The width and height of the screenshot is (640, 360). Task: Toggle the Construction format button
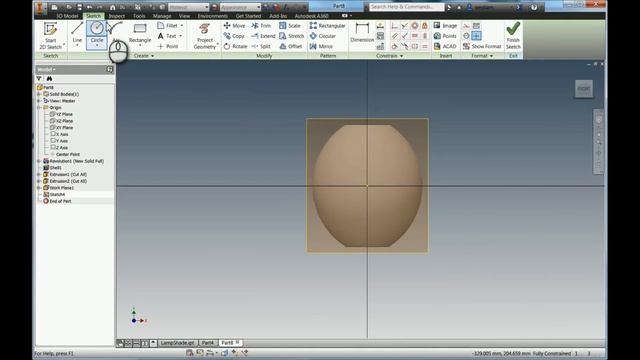[466, 26]
